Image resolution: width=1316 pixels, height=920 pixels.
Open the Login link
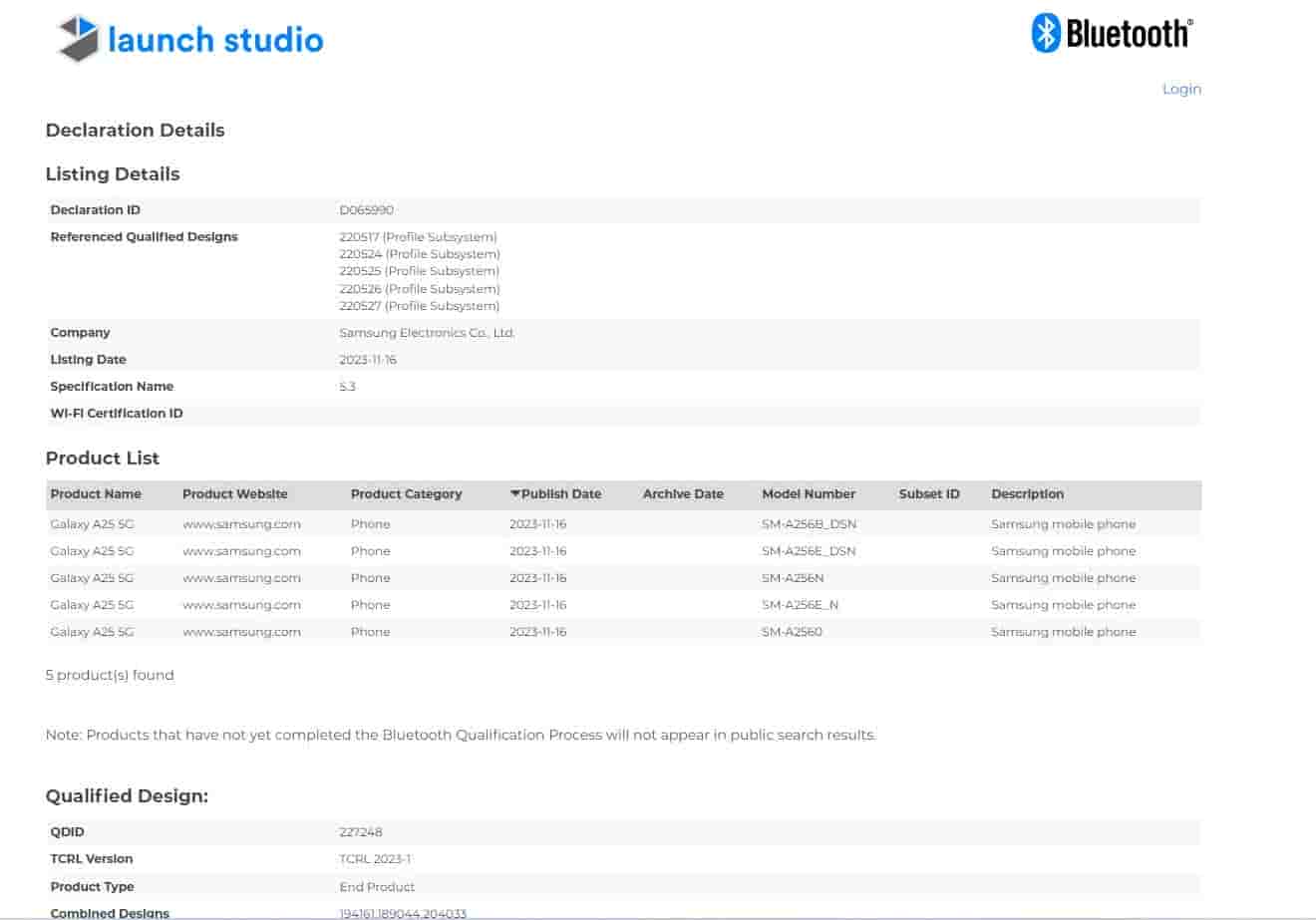pyautogui.click(x=1181, y=89)
